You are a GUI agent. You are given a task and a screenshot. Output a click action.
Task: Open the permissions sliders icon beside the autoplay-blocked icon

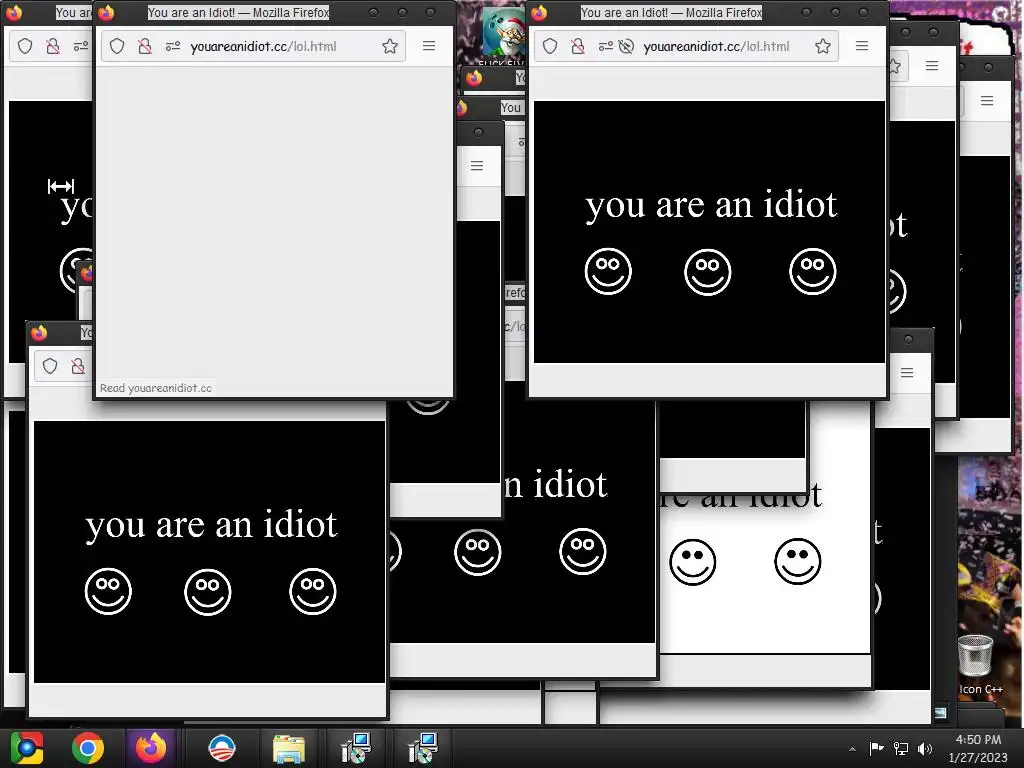click(605, 46)
